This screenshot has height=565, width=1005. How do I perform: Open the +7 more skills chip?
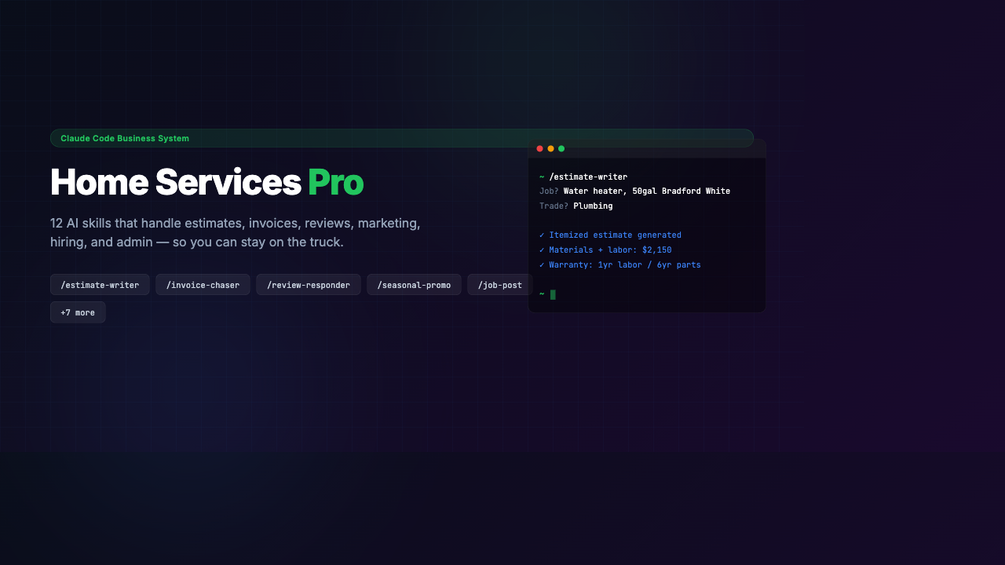point(78,313)
